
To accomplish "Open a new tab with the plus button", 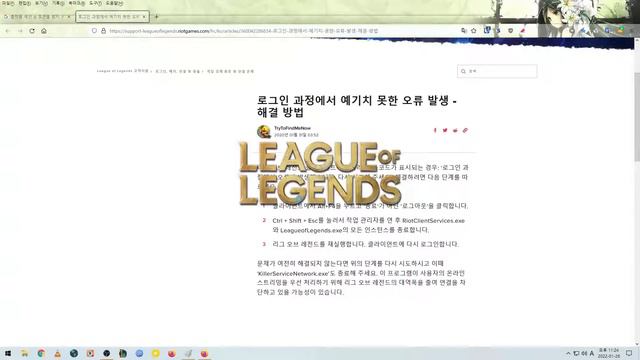I will pos(156,17).
